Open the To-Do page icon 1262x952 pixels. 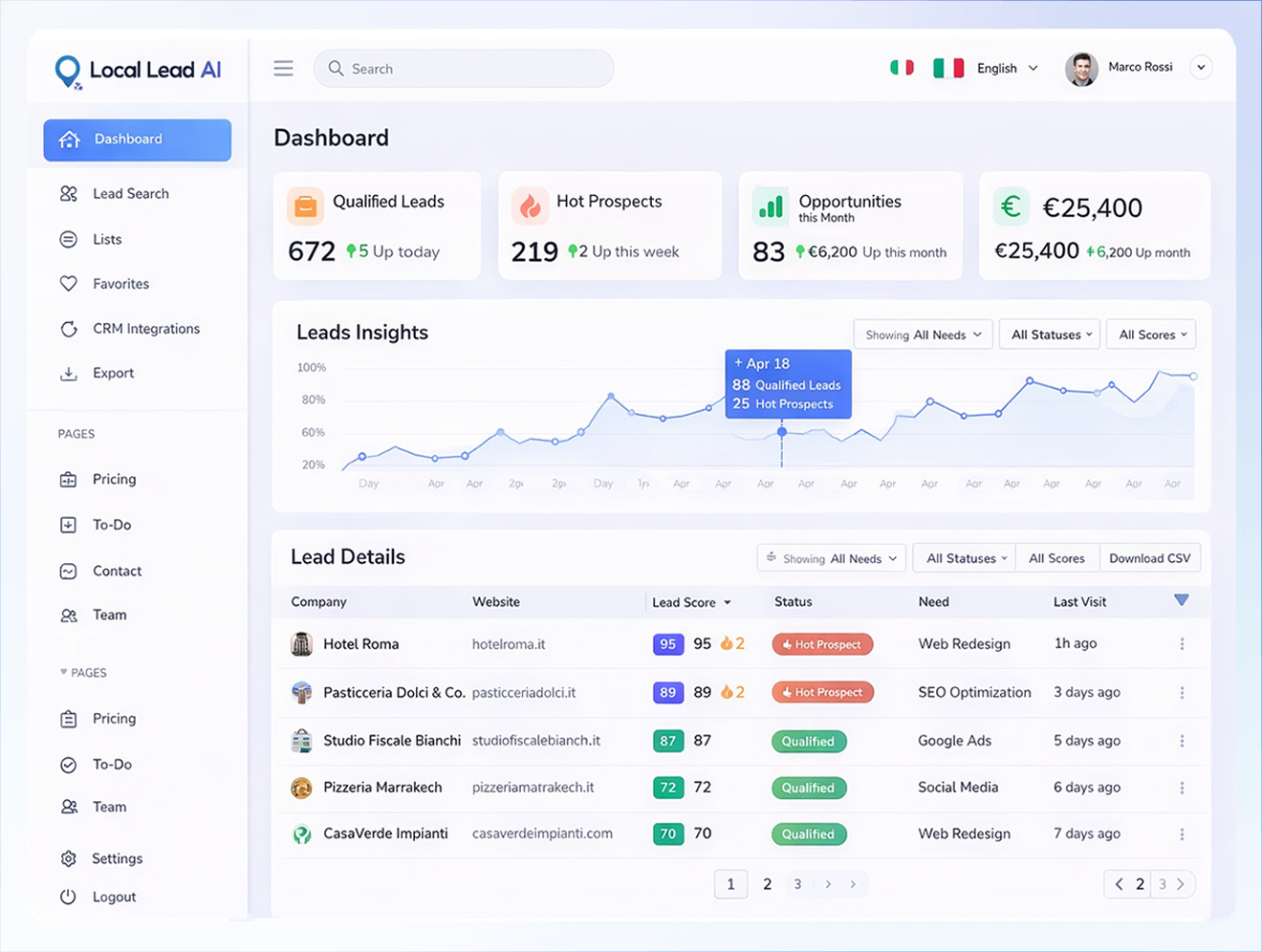coord(68,524)
